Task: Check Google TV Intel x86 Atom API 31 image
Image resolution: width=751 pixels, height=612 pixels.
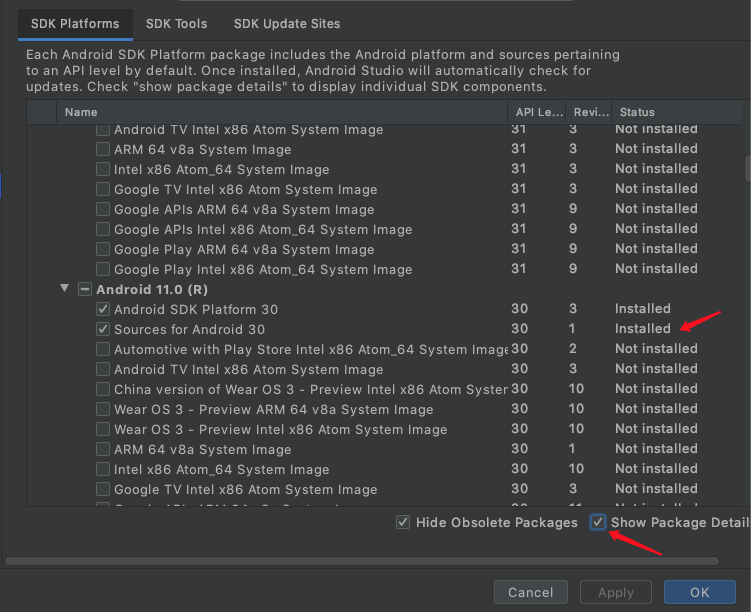Action: coord(102,190)
